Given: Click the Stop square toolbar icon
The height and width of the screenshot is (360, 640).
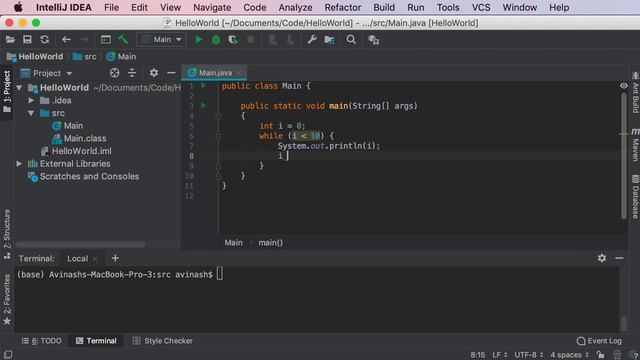Looking at the screenshot, I should 251,40.
